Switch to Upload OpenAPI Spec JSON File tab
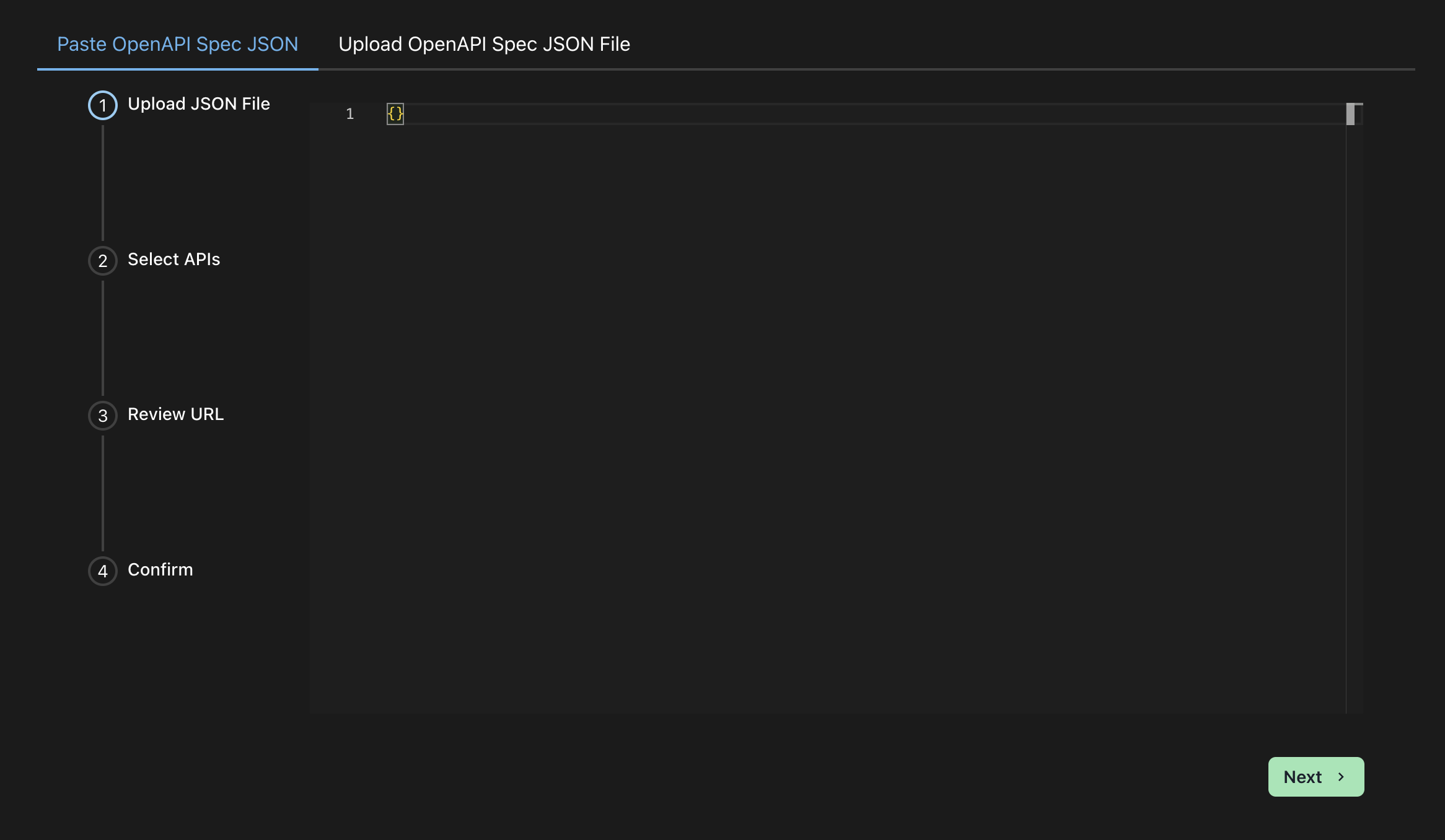 point(484,43)
